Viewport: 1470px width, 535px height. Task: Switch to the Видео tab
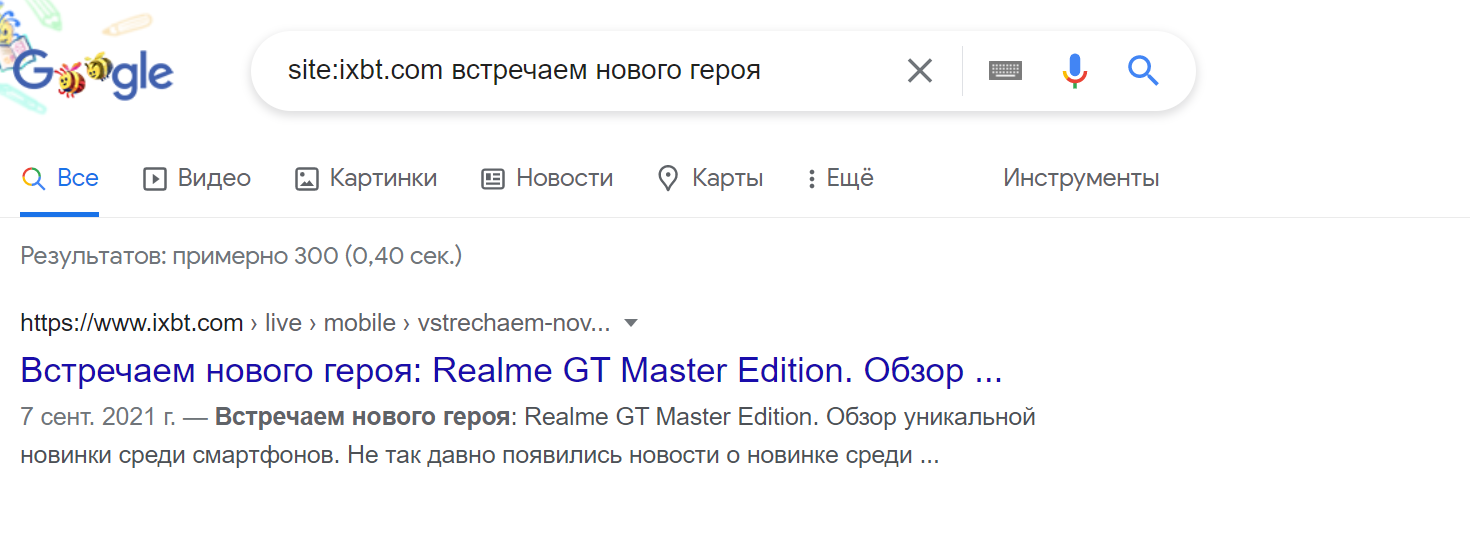pyautogui.click(x=214, y=179)
